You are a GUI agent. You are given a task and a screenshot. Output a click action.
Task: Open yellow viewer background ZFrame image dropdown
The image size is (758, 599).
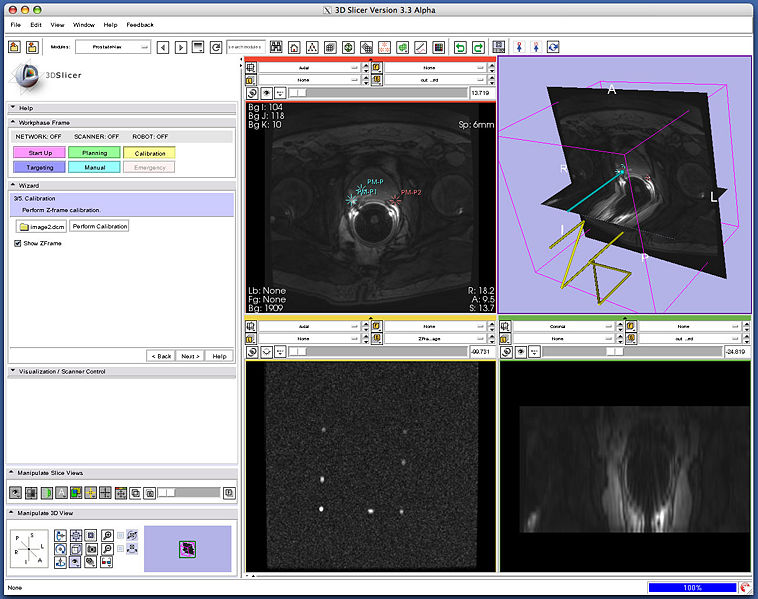pos(435,338)
